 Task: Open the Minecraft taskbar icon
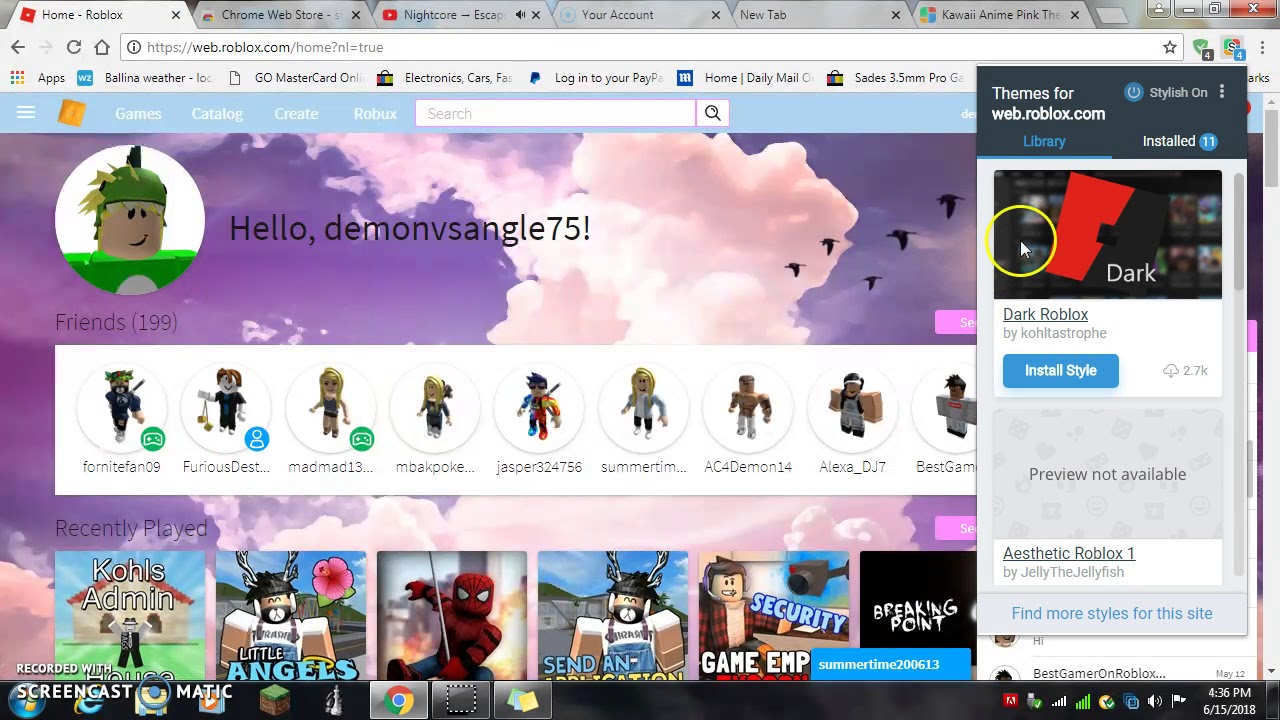pos(275,701)
